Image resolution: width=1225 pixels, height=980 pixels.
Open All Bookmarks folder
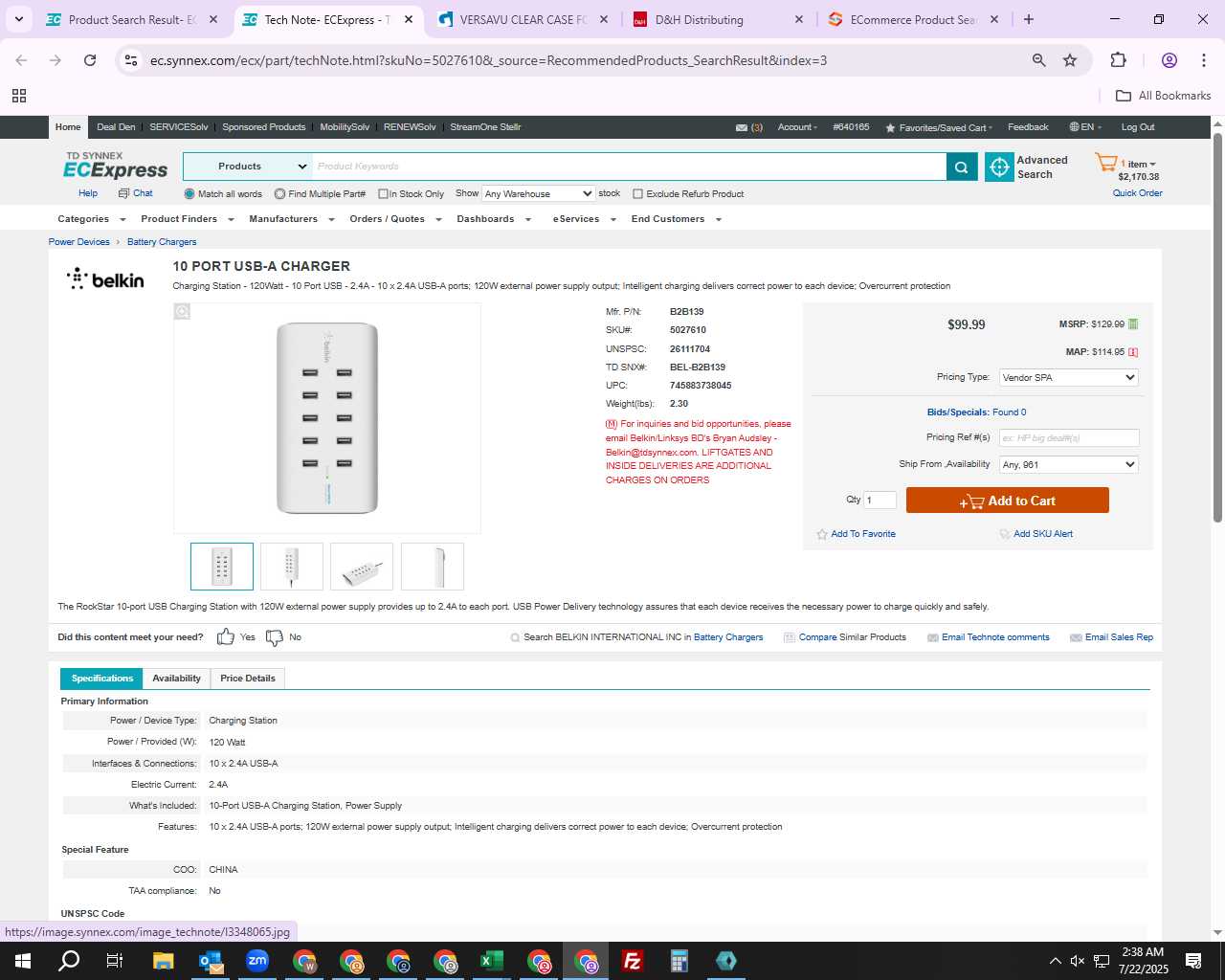point(1164,96)
